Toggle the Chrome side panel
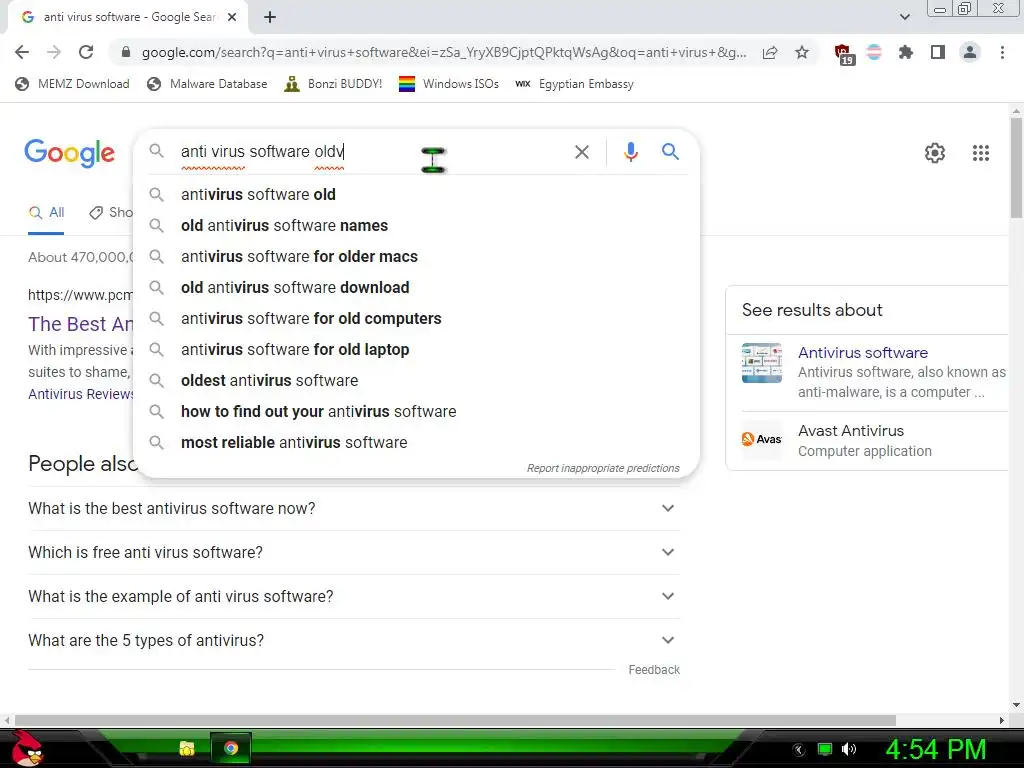Screen dimensions: 1024x768 click(937, 52)
